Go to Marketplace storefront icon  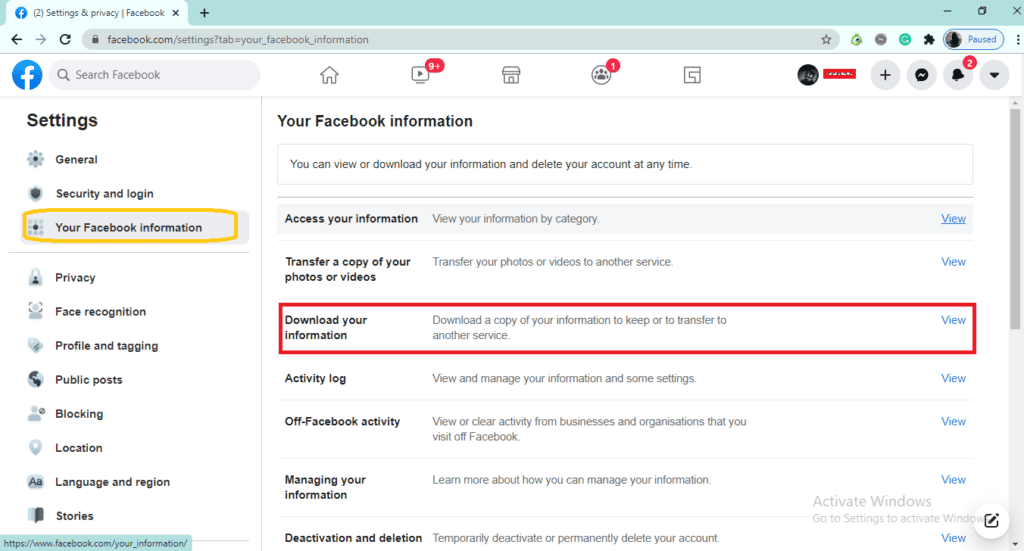coord(510,75)
